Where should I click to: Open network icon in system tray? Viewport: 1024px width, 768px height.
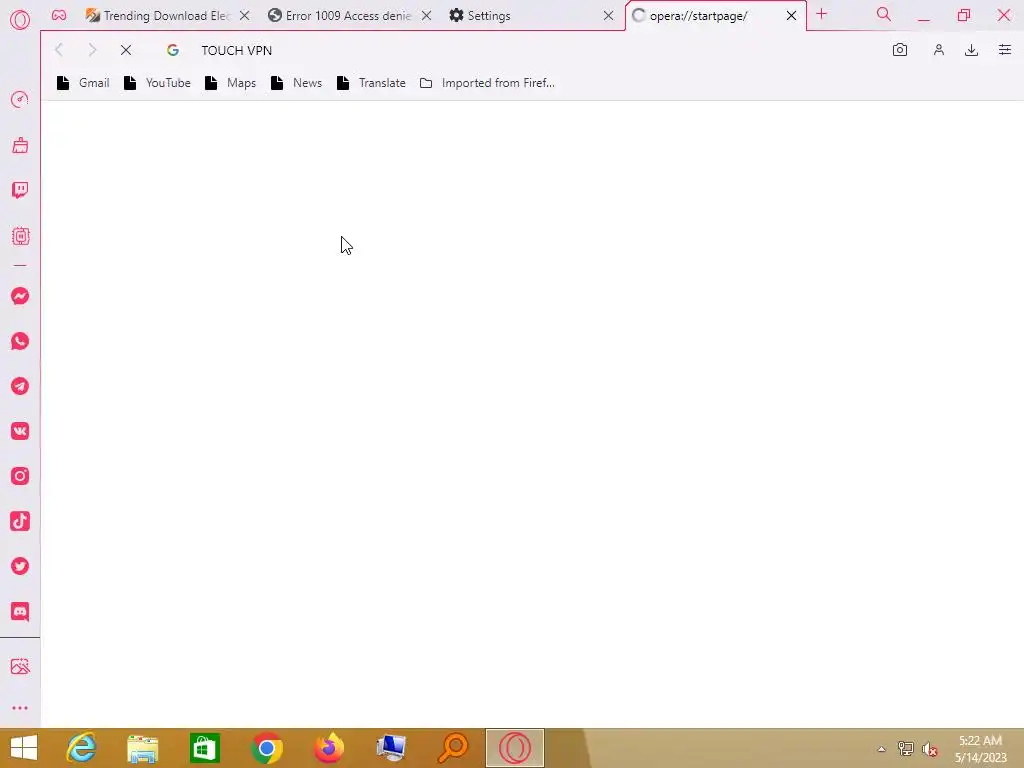click(905, 749)
